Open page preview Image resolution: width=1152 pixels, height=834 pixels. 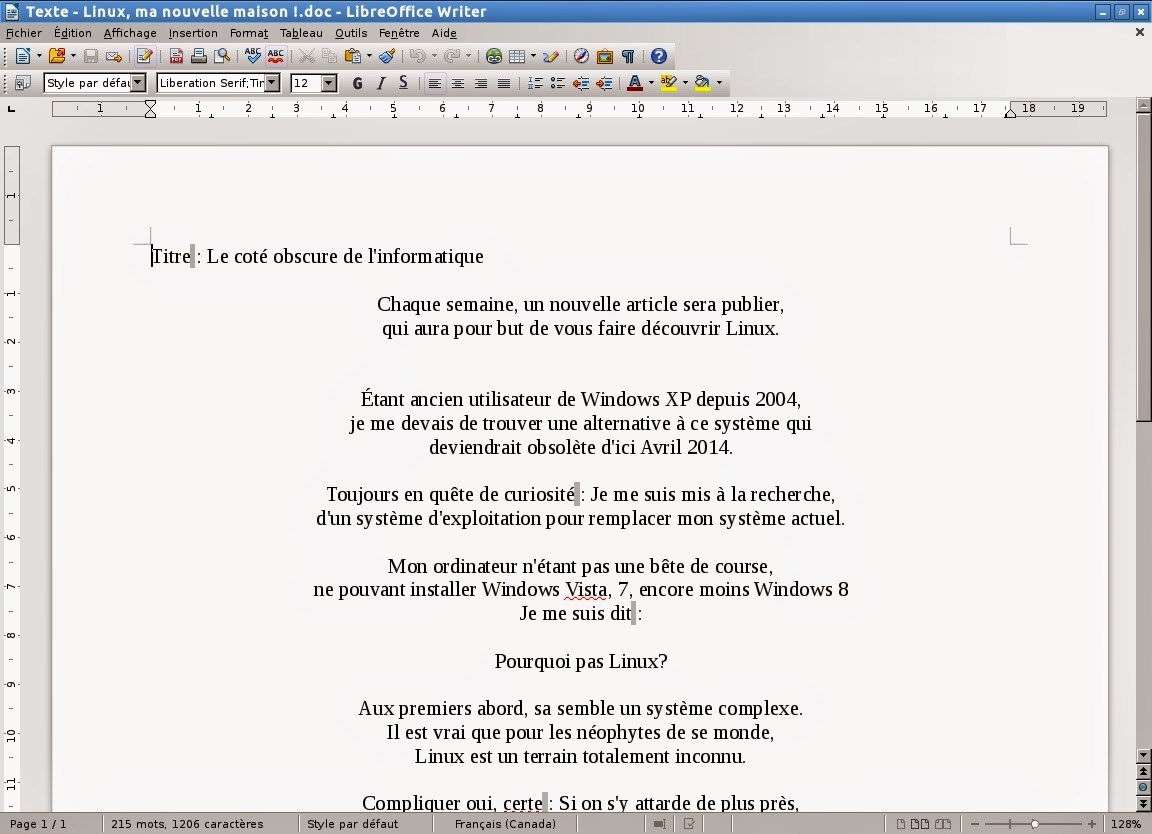pos(222,56)
